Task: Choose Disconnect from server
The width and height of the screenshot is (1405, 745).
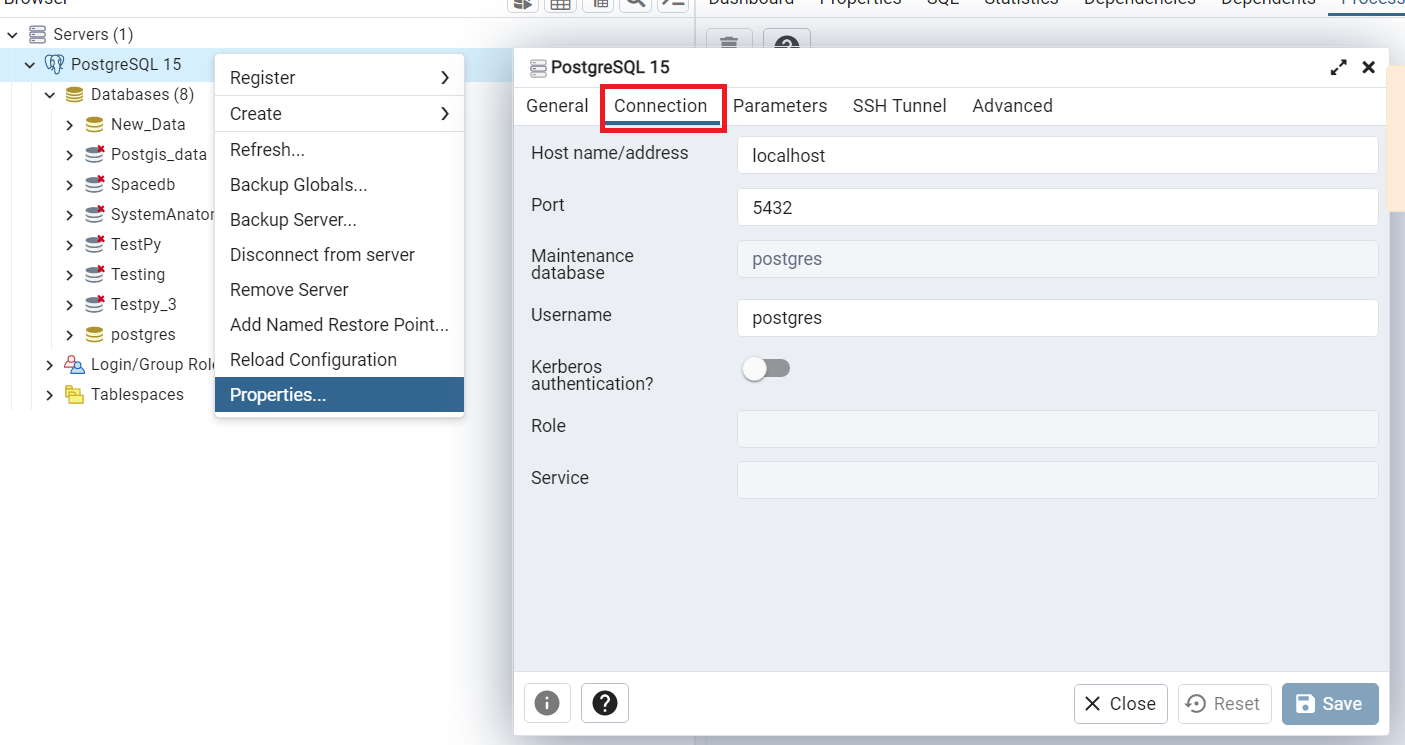Action: pos(339,255)
